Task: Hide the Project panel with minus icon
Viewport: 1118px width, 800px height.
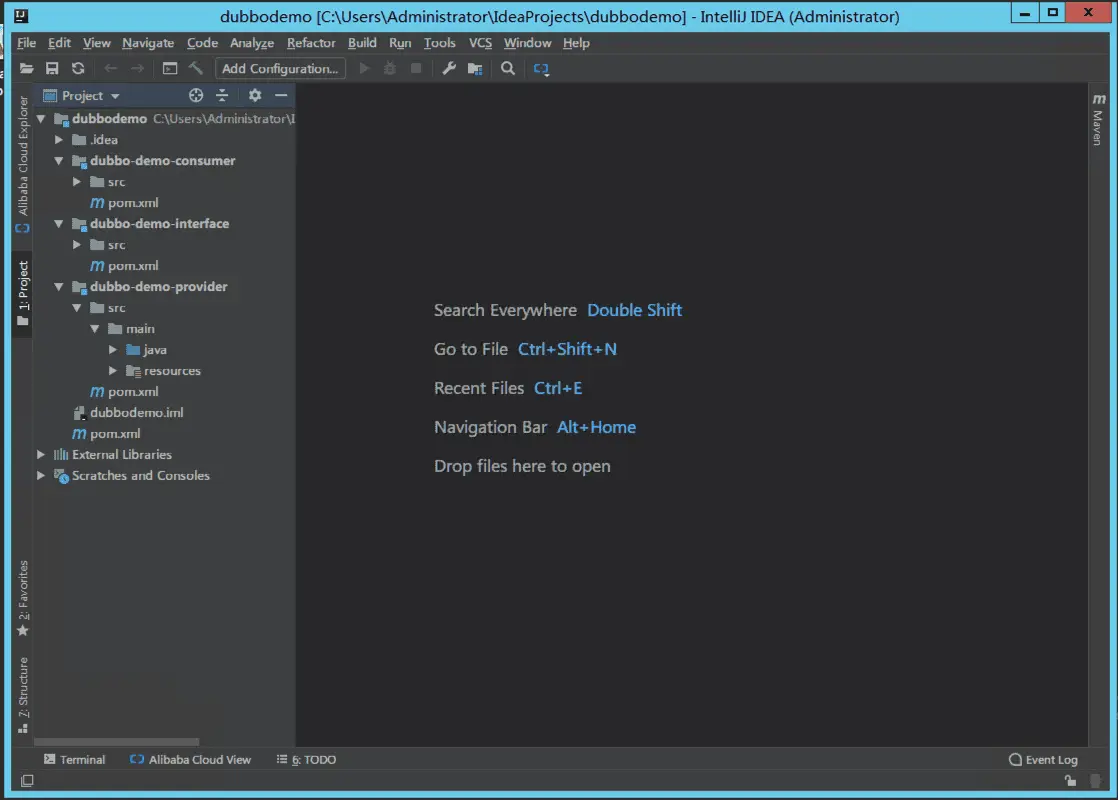Action: tap(281, 95)
